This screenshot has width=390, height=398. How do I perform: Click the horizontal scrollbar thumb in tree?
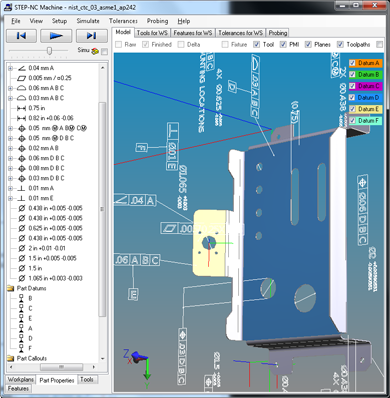point(61,367)
